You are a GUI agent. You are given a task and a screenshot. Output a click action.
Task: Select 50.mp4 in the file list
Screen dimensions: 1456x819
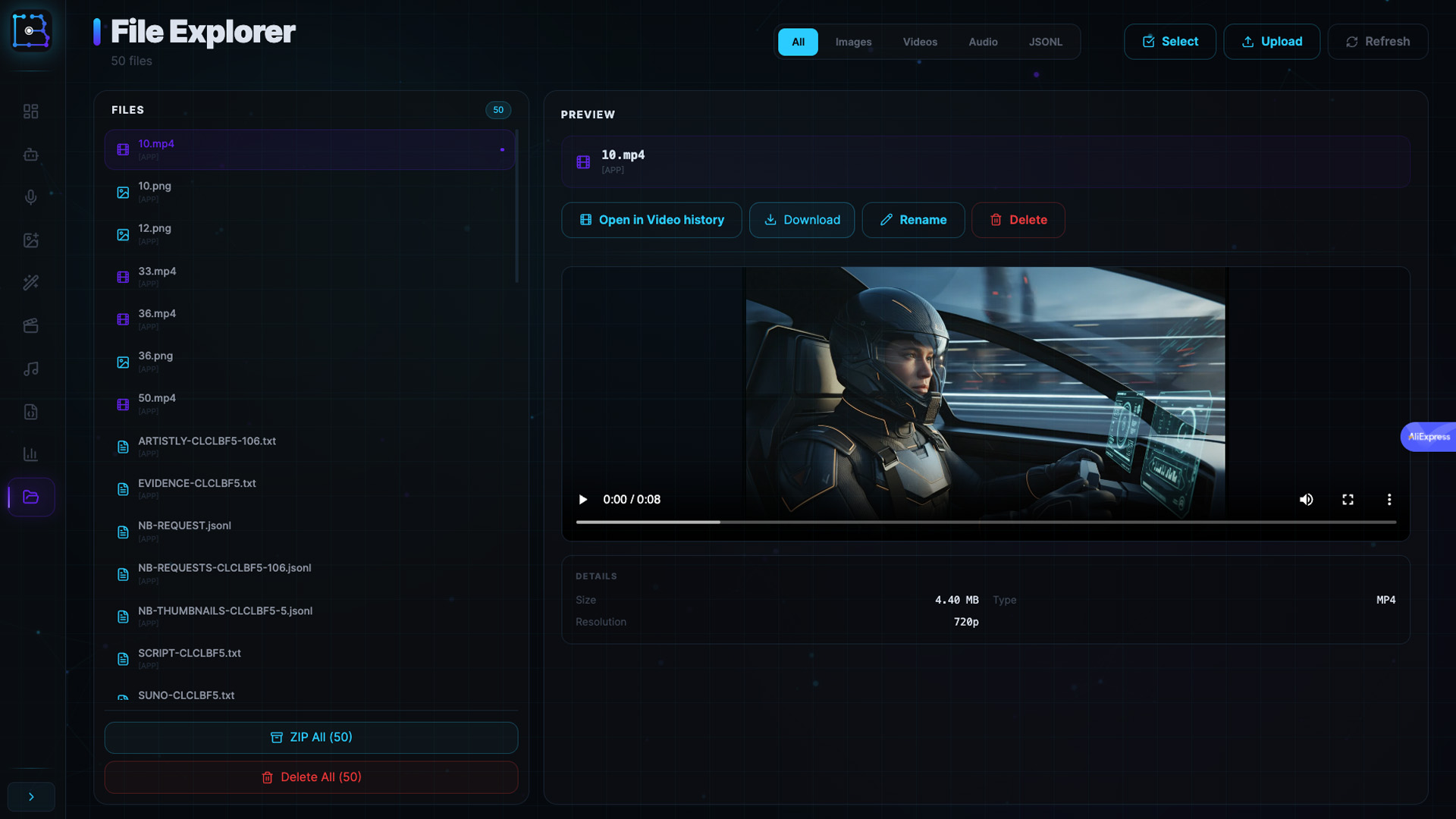pyautogui.click(x=309, y=404)
